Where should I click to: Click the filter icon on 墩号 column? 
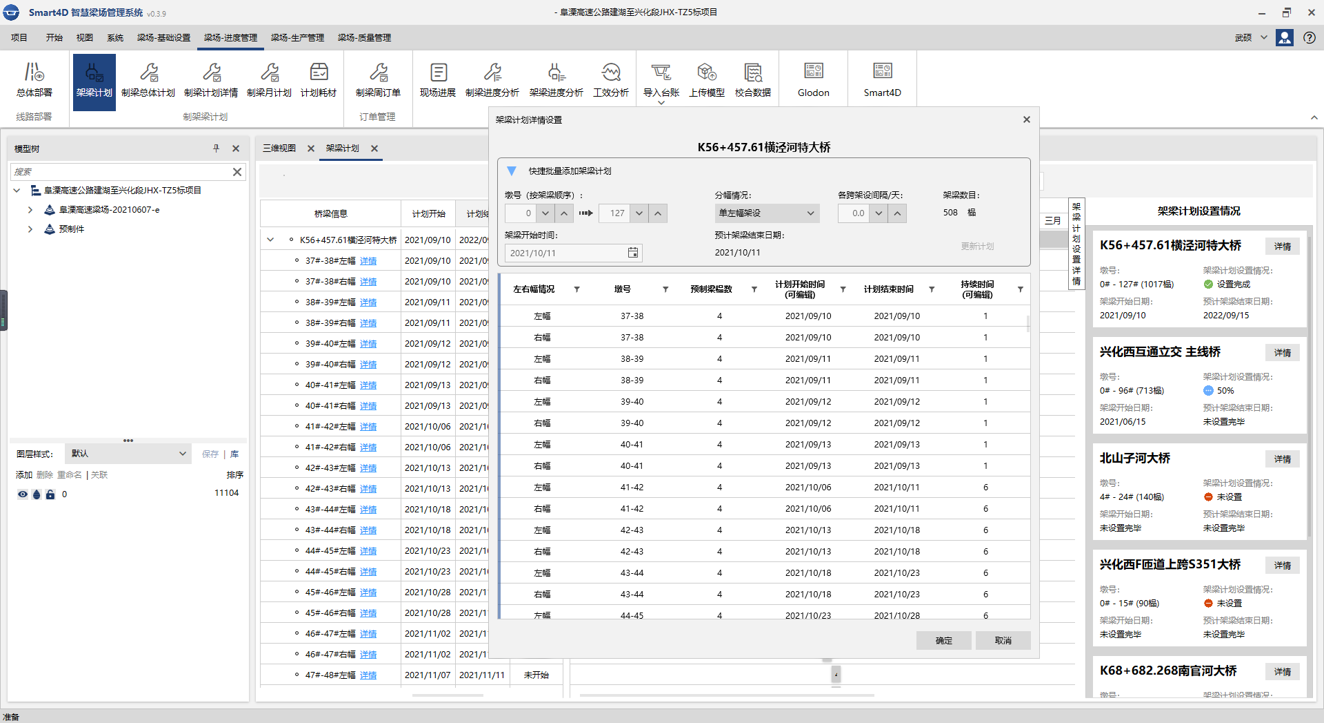pos(665,290)
